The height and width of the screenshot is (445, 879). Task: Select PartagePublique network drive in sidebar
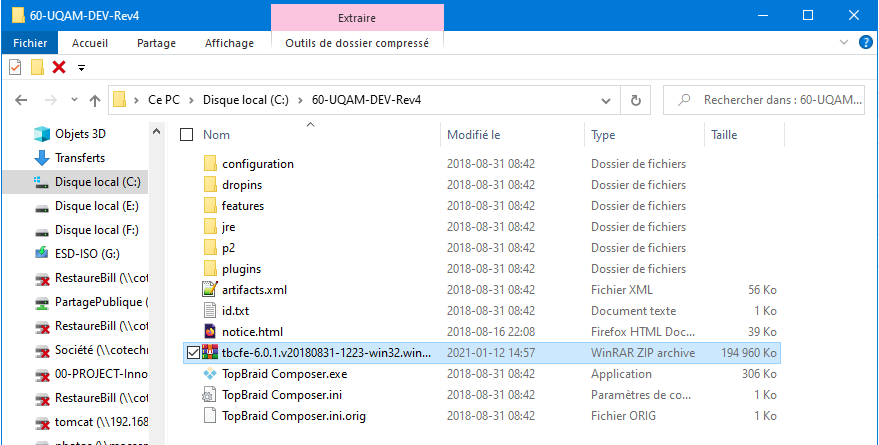(101, 302)
